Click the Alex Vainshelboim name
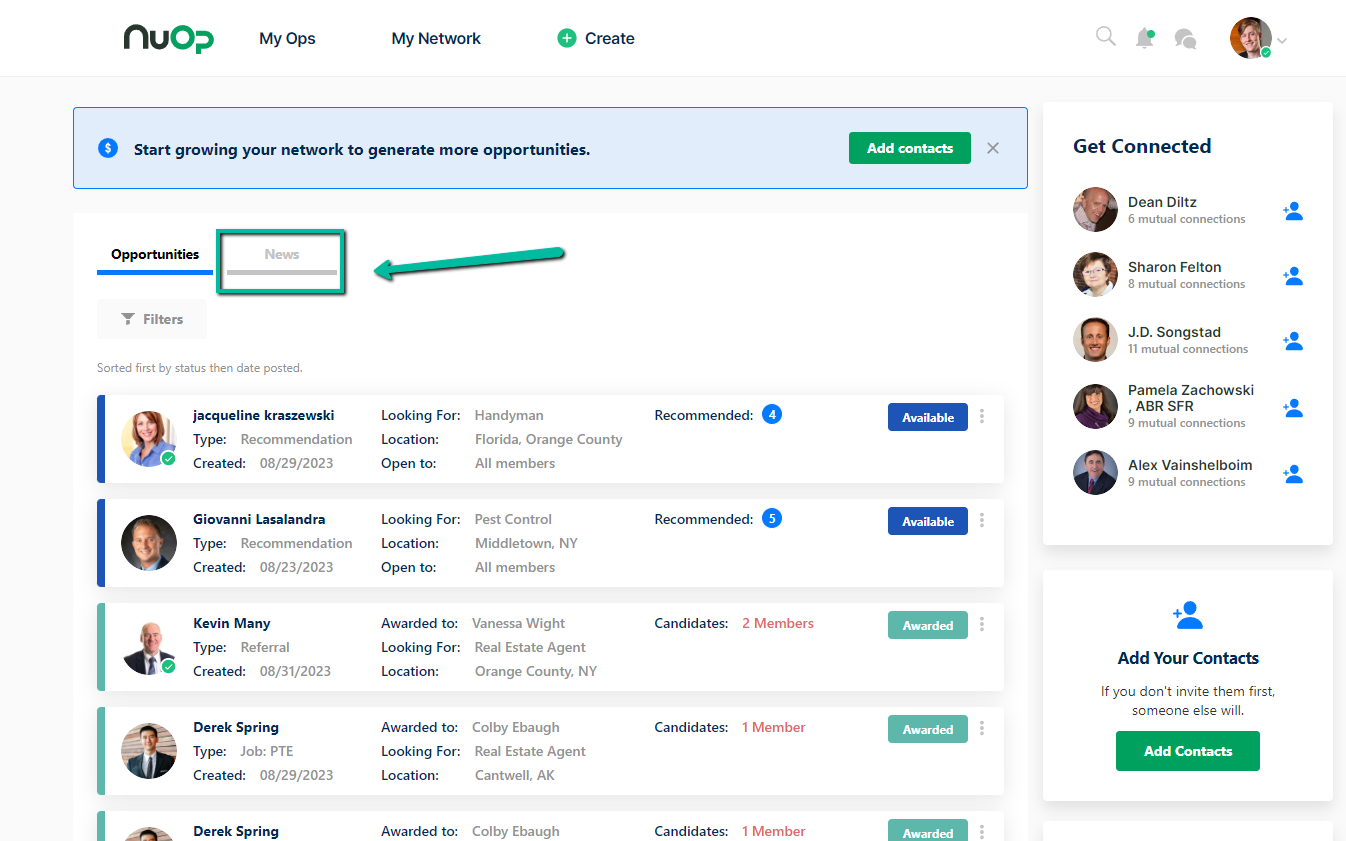Image resolution: width=1346 pixels, height=841 pixels. point(1190,465)
